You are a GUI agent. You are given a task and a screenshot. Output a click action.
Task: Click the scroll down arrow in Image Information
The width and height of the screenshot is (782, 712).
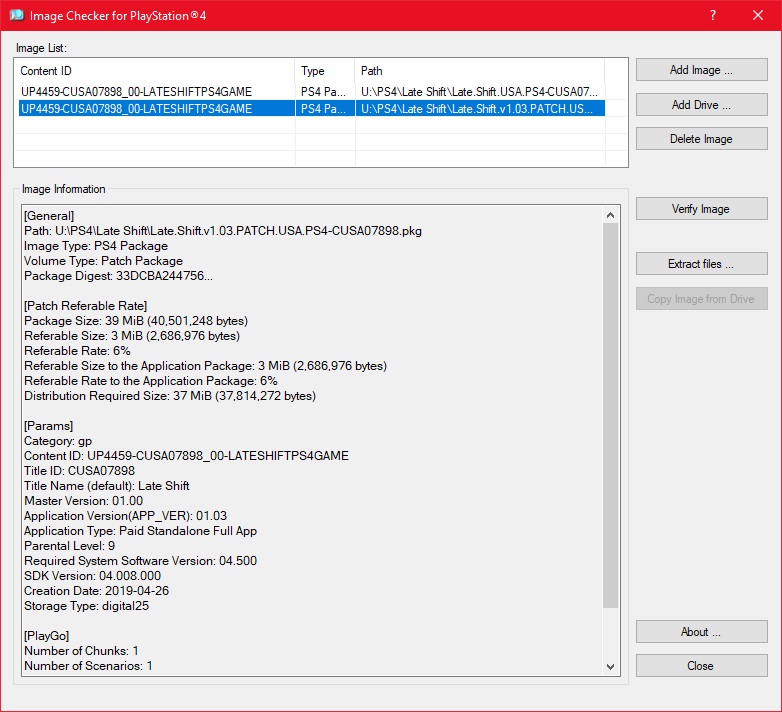(x=610, y=667)
